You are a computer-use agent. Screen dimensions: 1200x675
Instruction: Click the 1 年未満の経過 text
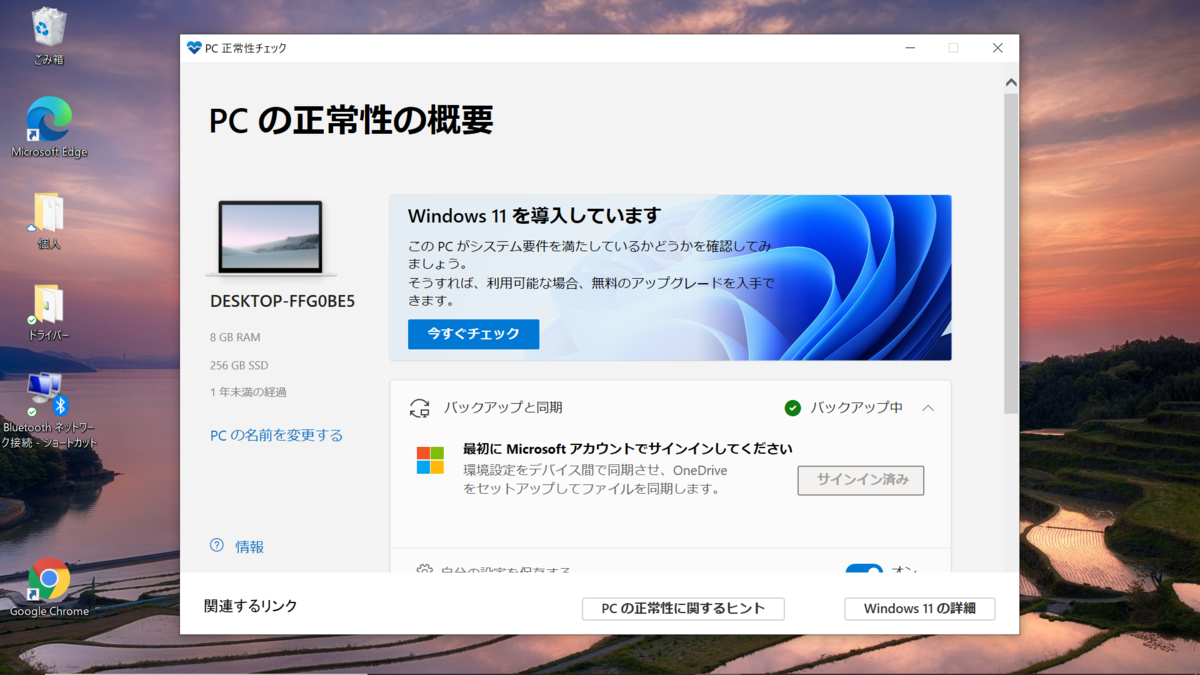tap(248, 392)
